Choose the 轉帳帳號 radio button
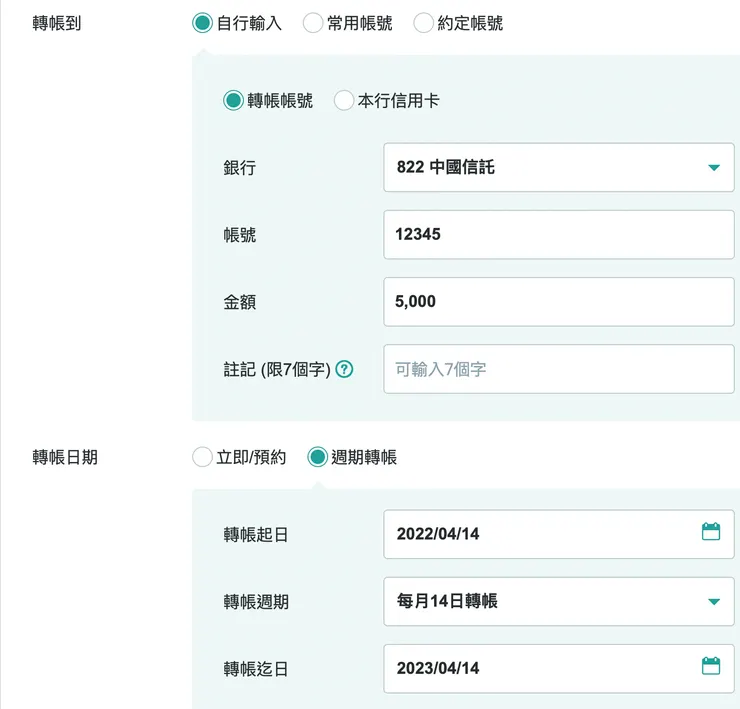The image size is (740, 709). pyautogui.click(x=233, y=101)
